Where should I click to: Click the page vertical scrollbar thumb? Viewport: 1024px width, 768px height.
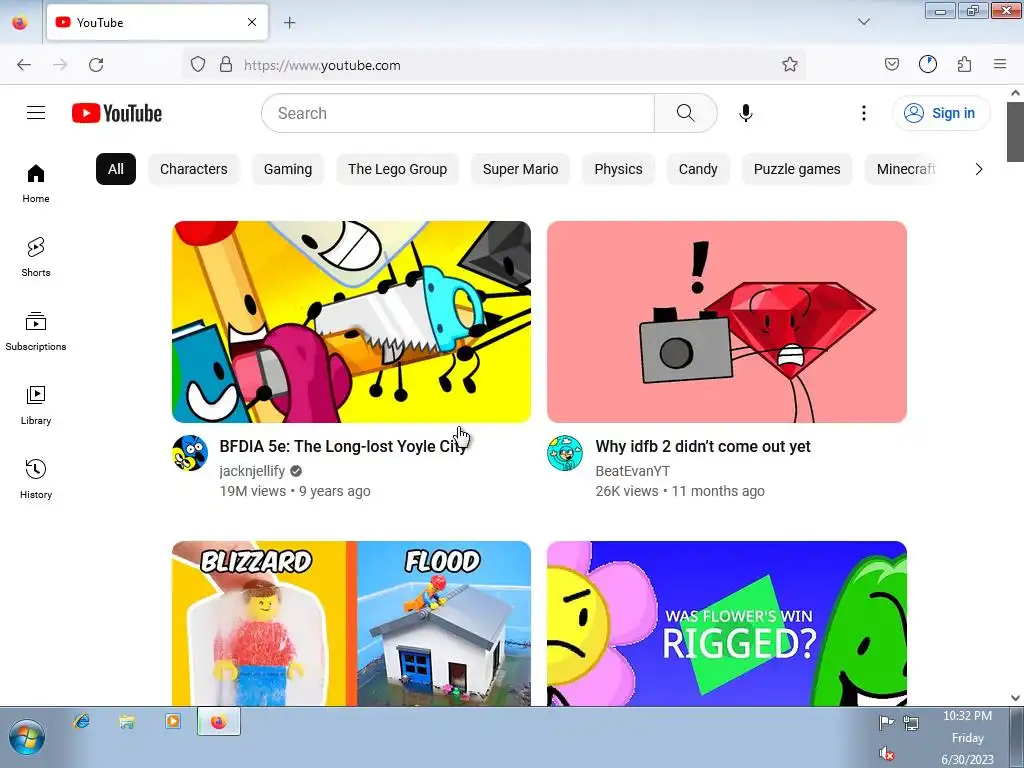click(1015, 131)
